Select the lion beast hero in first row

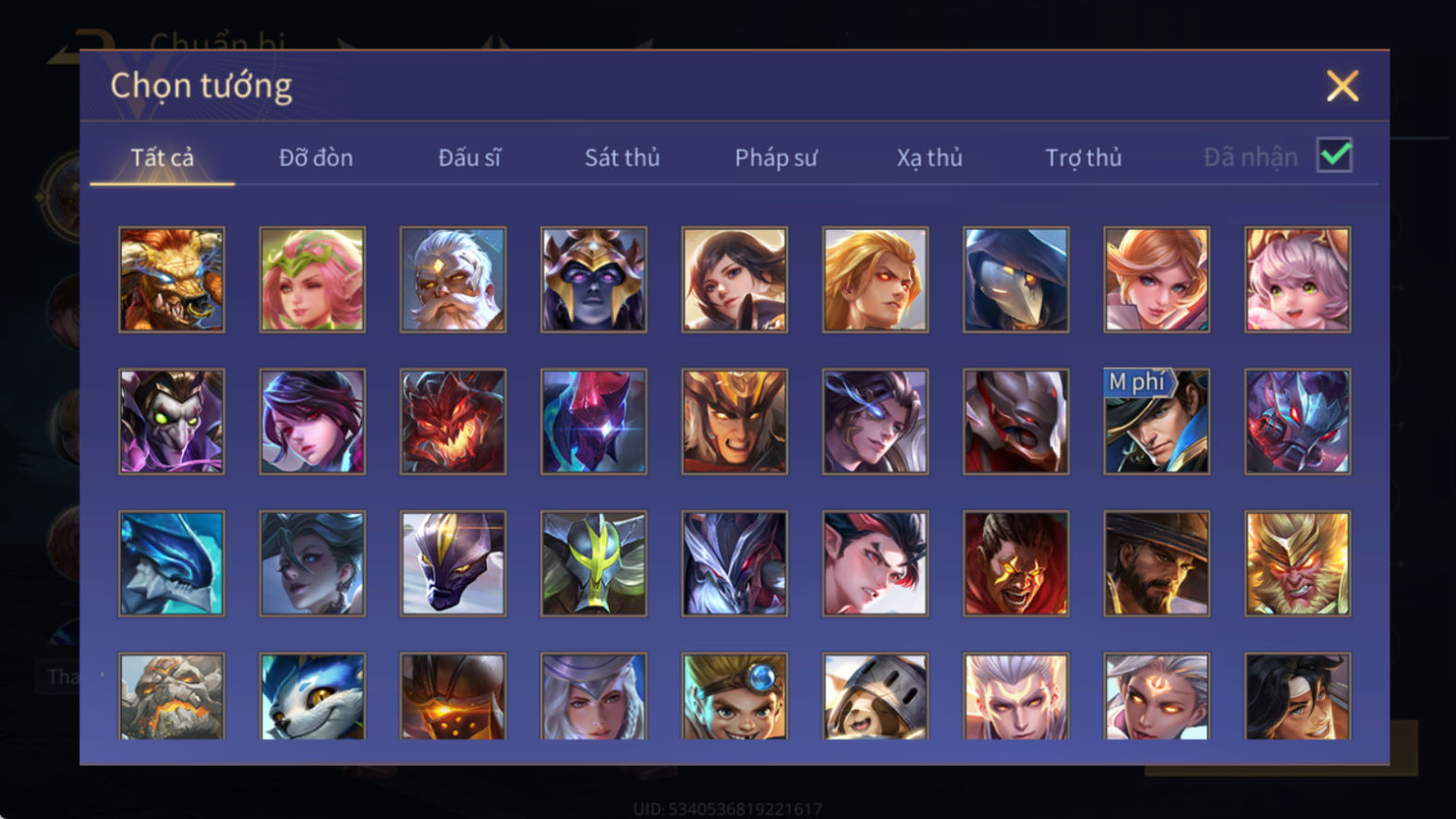(x=172, y=280)
